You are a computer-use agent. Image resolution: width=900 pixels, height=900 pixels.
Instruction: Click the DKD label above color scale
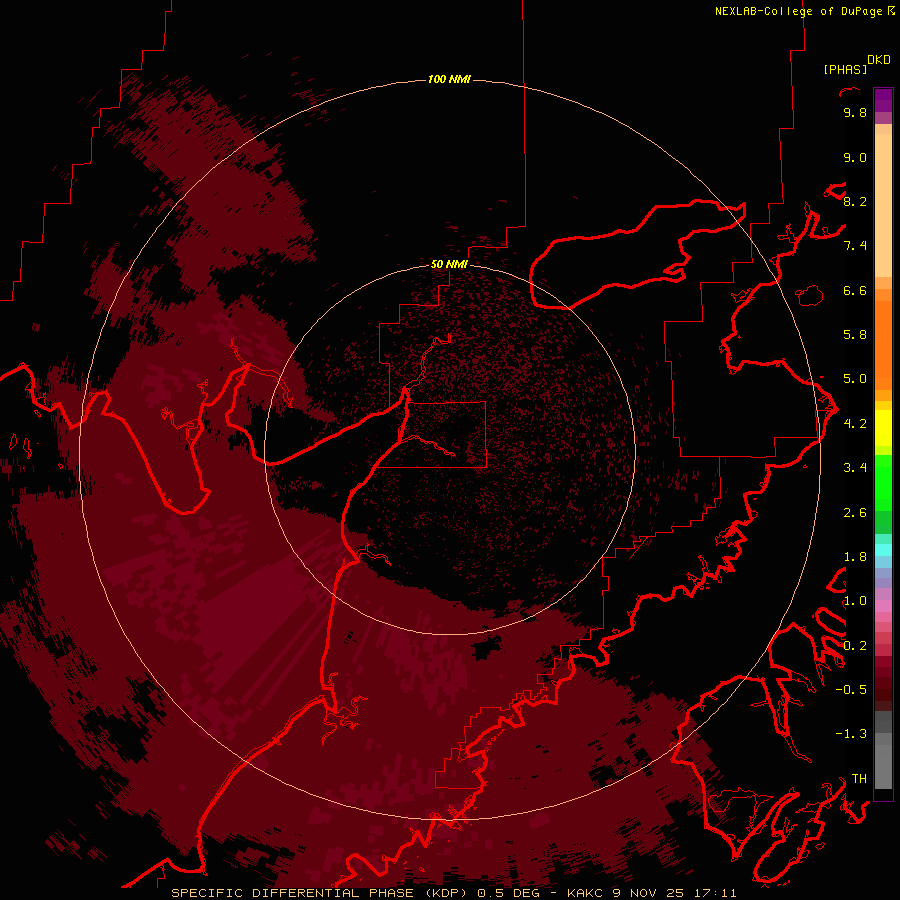point(879,59)
